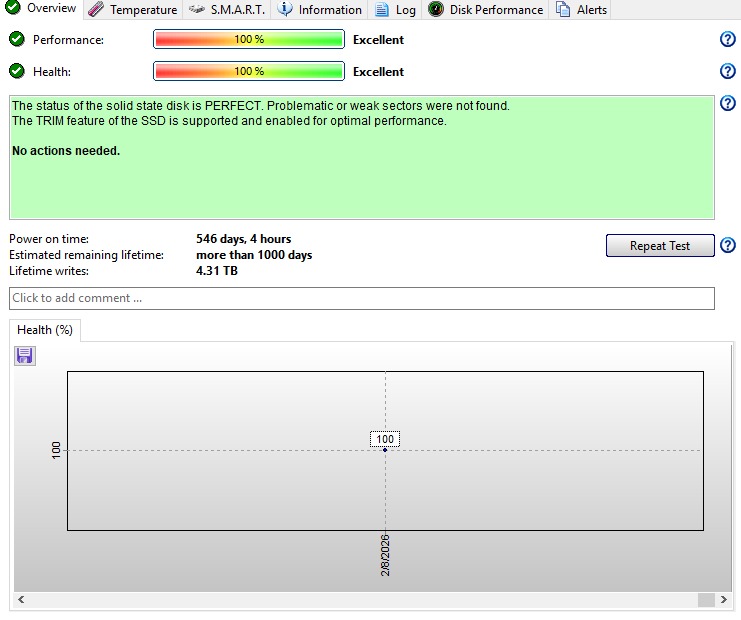This screenshot has height=620, width=741.
Task: Click the "Click to add comment" field
Action: [361, 298]
